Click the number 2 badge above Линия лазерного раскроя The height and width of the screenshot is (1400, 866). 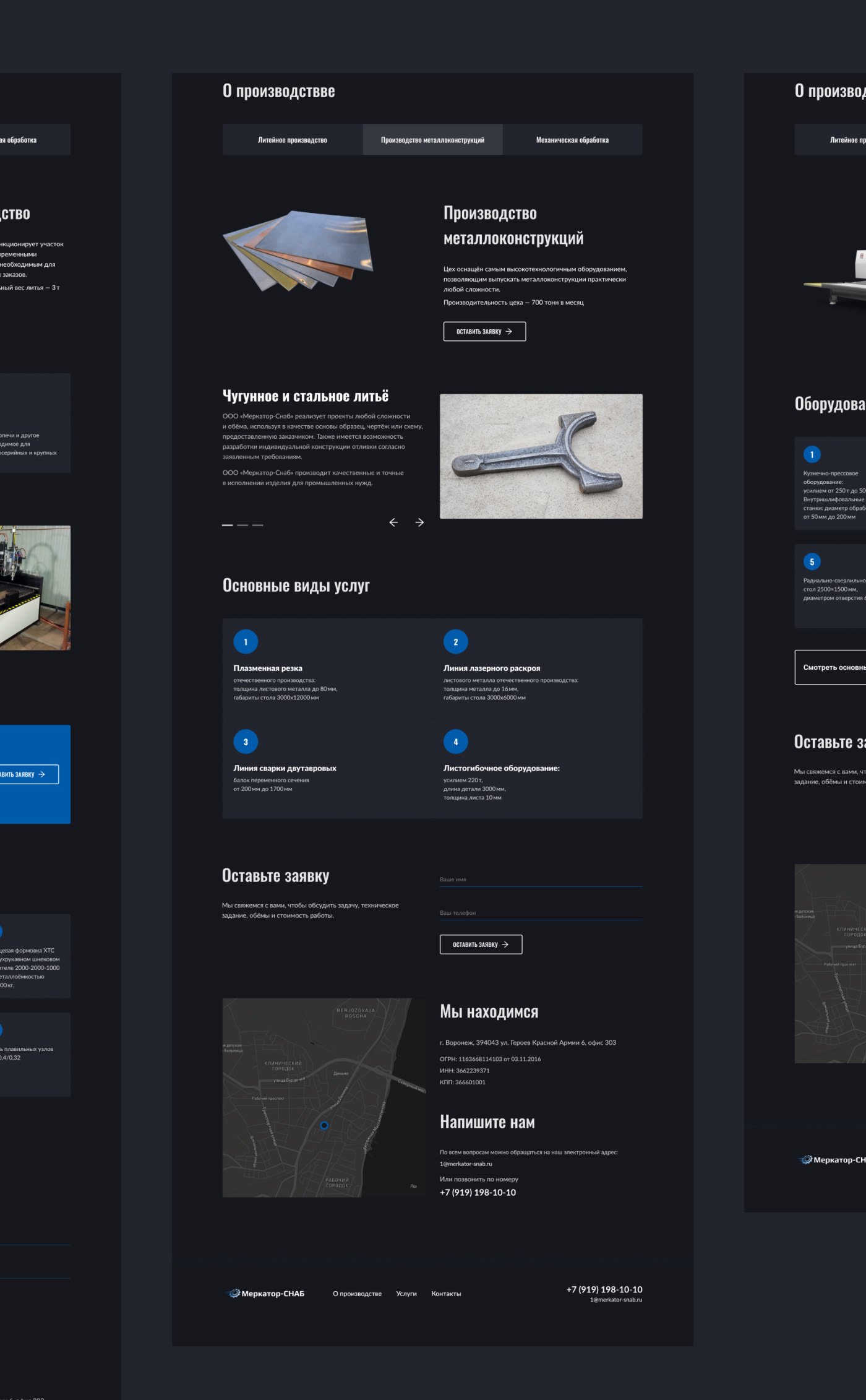point(456,642)
